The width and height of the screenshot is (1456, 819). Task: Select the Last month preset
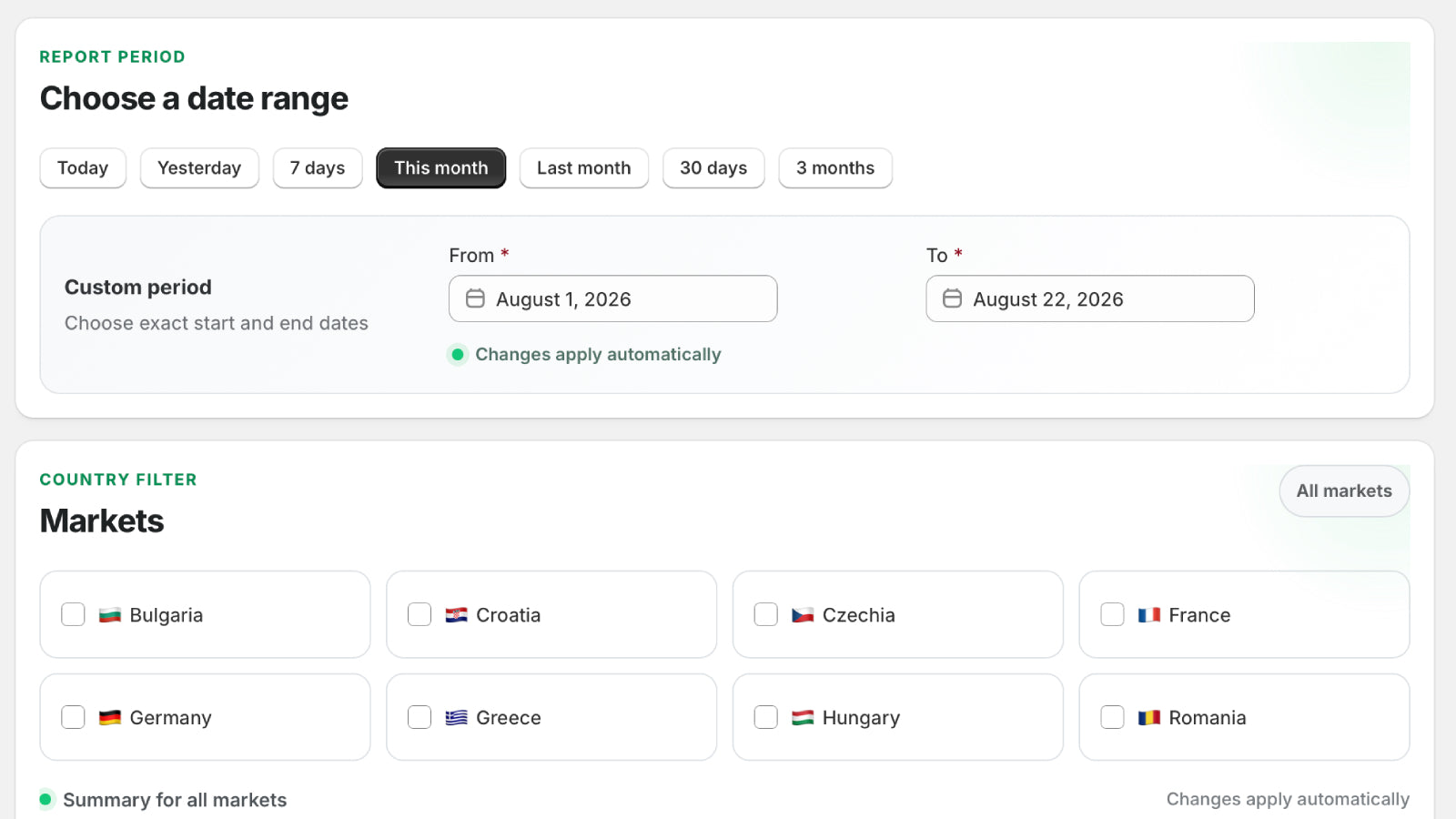(x=584, y=168)
